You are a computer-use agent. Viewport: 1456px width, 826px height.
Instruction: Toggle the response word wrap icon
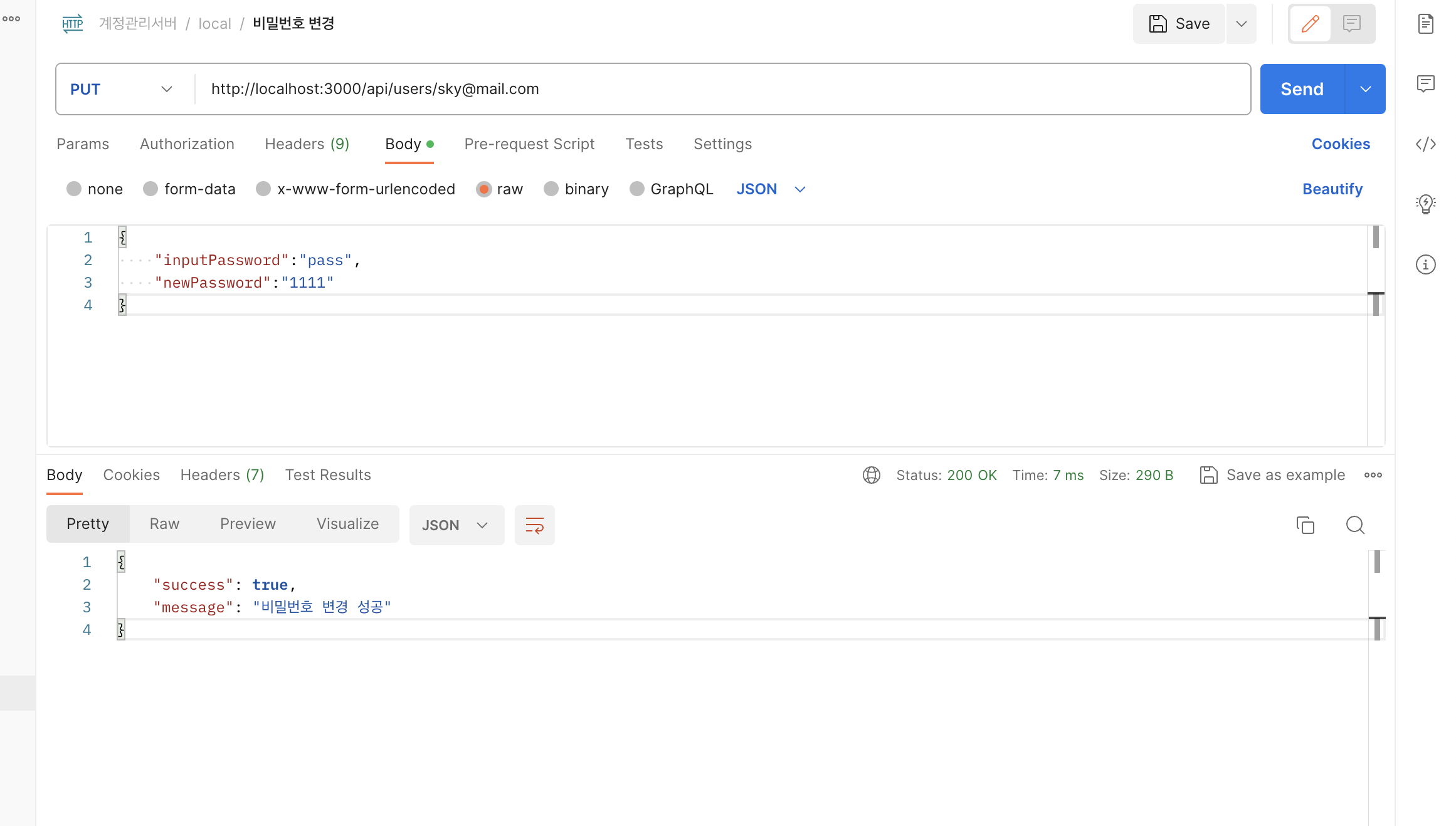click(534, 525)
